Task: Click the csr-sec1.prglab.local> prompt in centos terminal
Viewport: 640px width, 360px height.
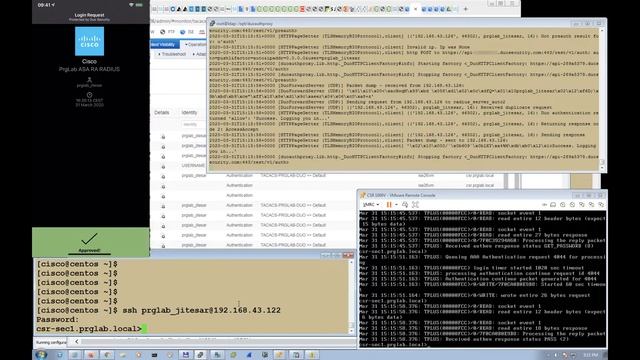Action: point(89,329)
